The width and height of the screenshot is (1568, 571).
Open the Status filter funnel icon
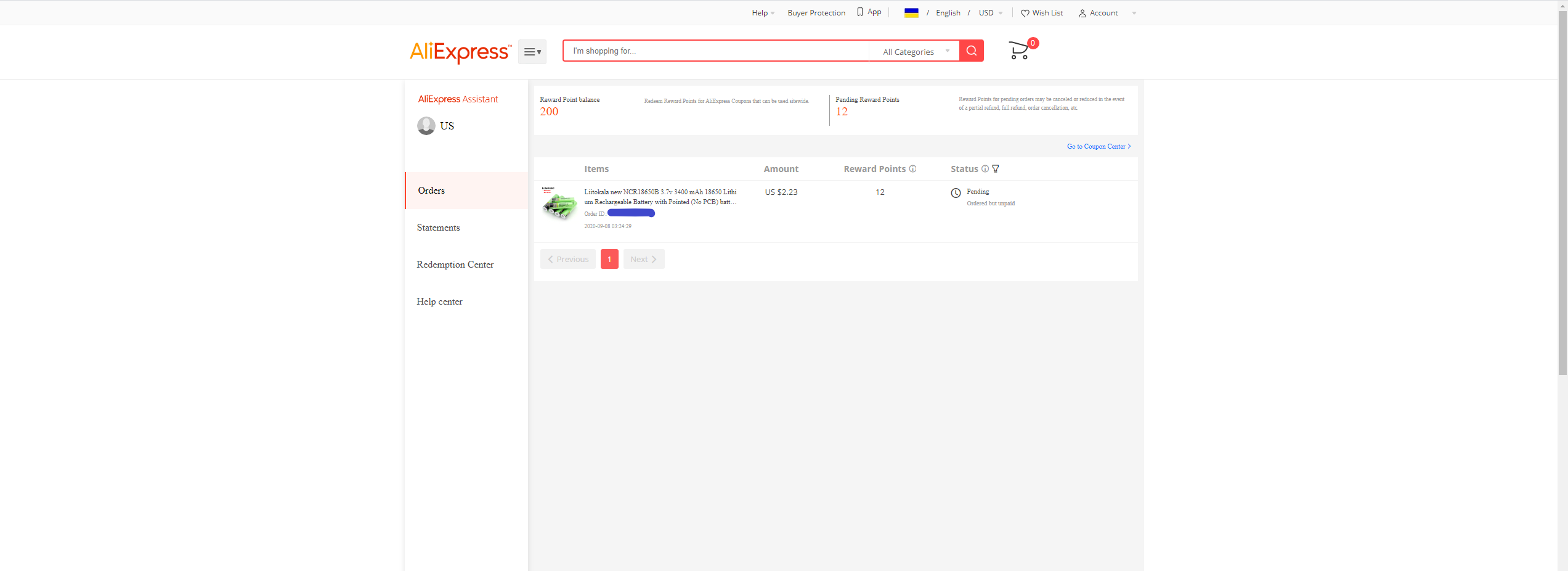point(996,169)
